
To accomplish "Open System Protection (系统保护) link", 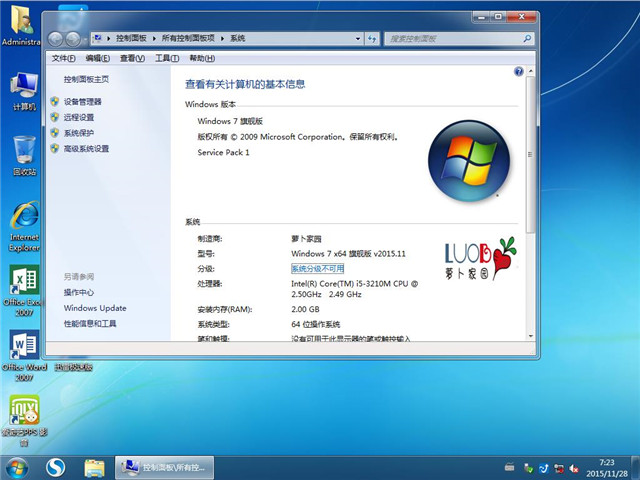I will [x=79, y=133].
